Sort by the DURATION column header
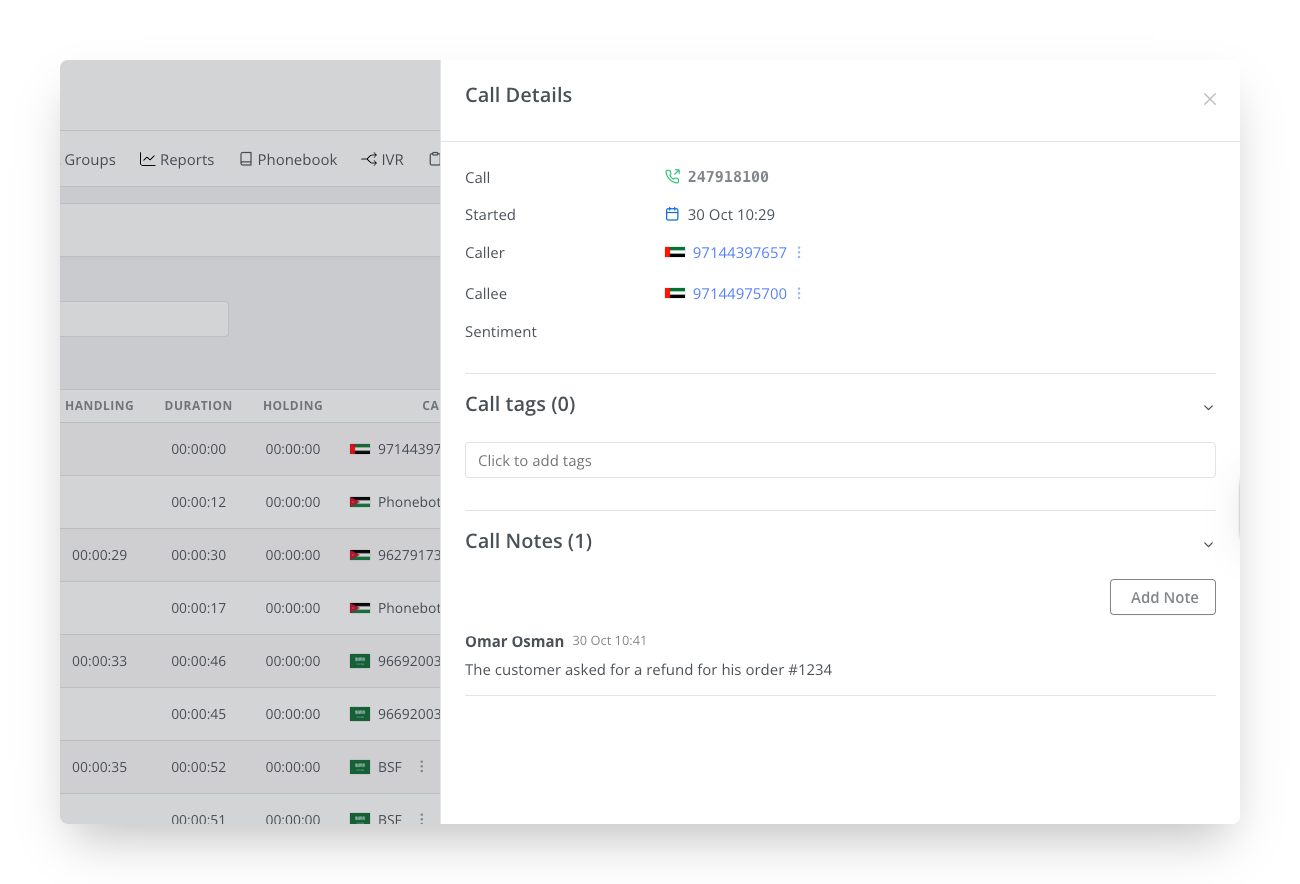 tap(198, 406)
